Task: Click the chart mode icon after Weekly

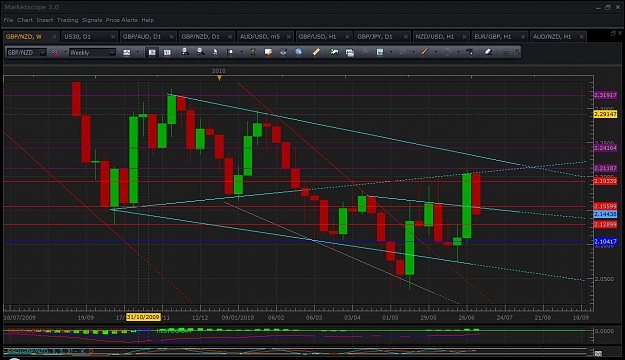Action: tap(126, 52)
